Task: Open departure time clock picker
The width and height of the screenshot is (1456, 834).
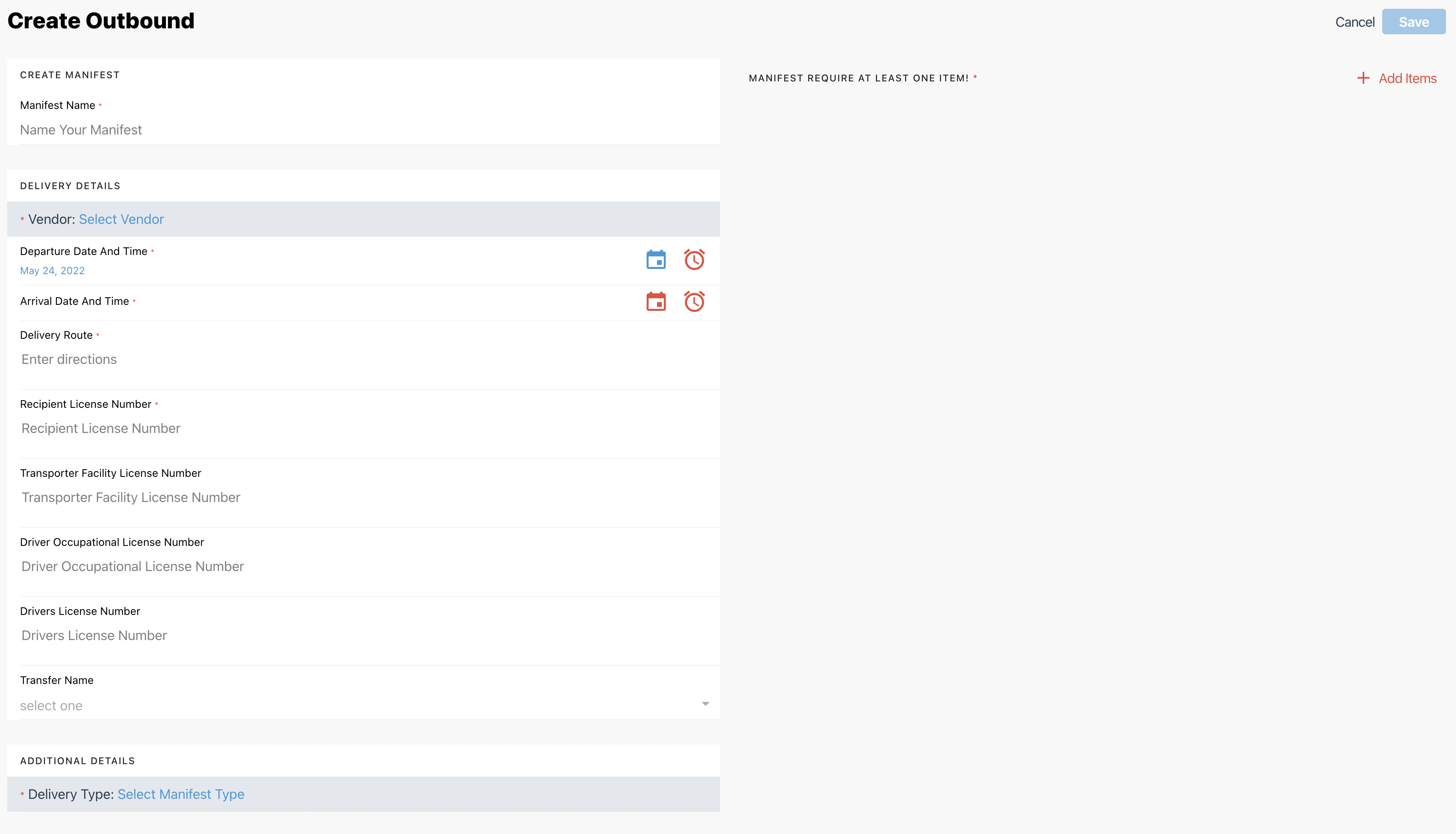Action: 694,259
